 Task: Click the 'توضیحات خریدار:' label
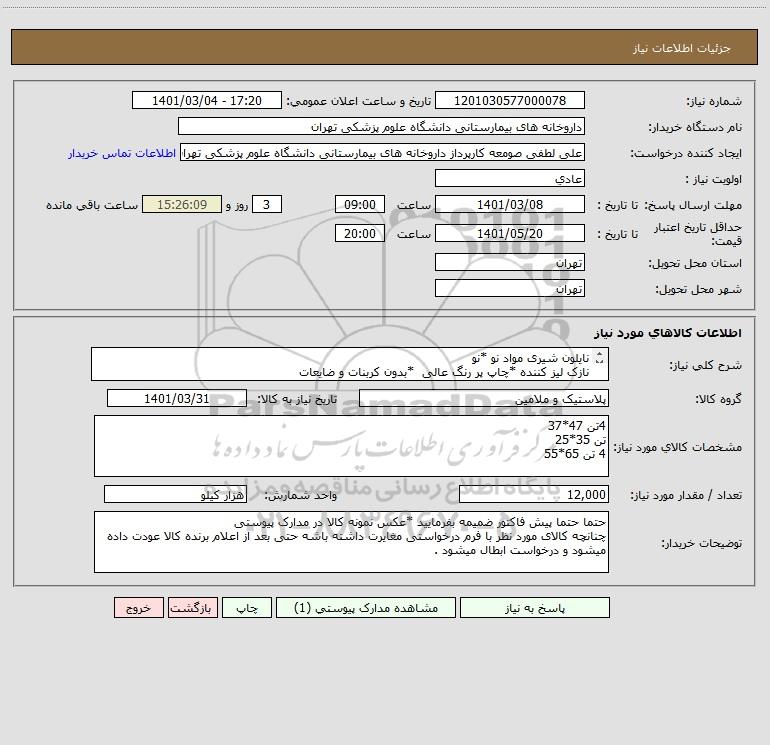click(702, 543)
